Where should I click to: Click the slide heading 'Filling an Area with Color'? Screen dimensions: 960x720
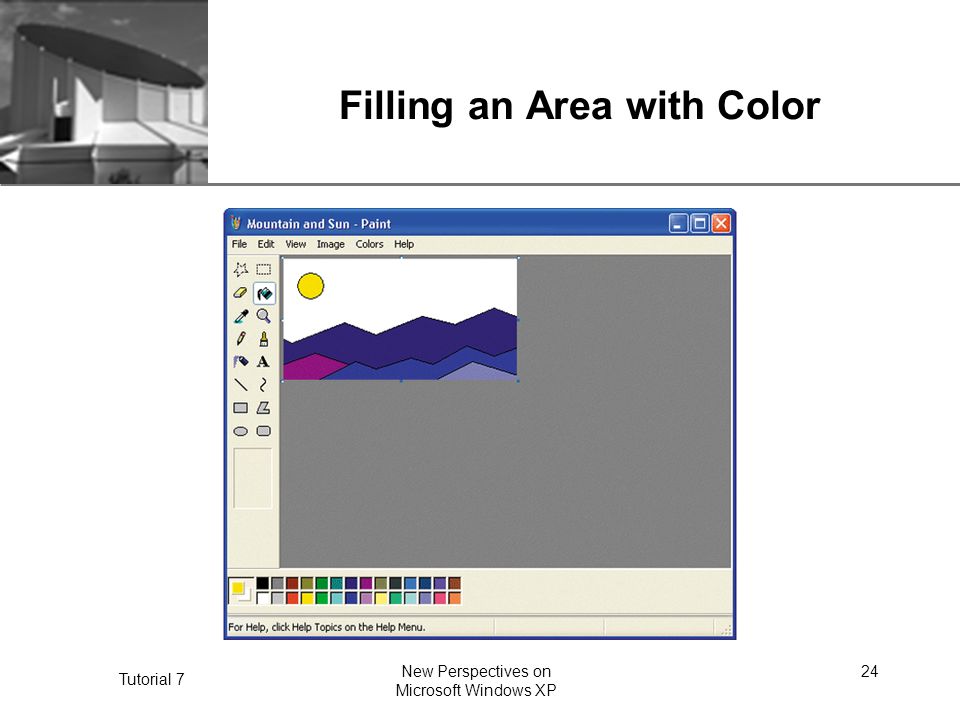tap(579, 106)
